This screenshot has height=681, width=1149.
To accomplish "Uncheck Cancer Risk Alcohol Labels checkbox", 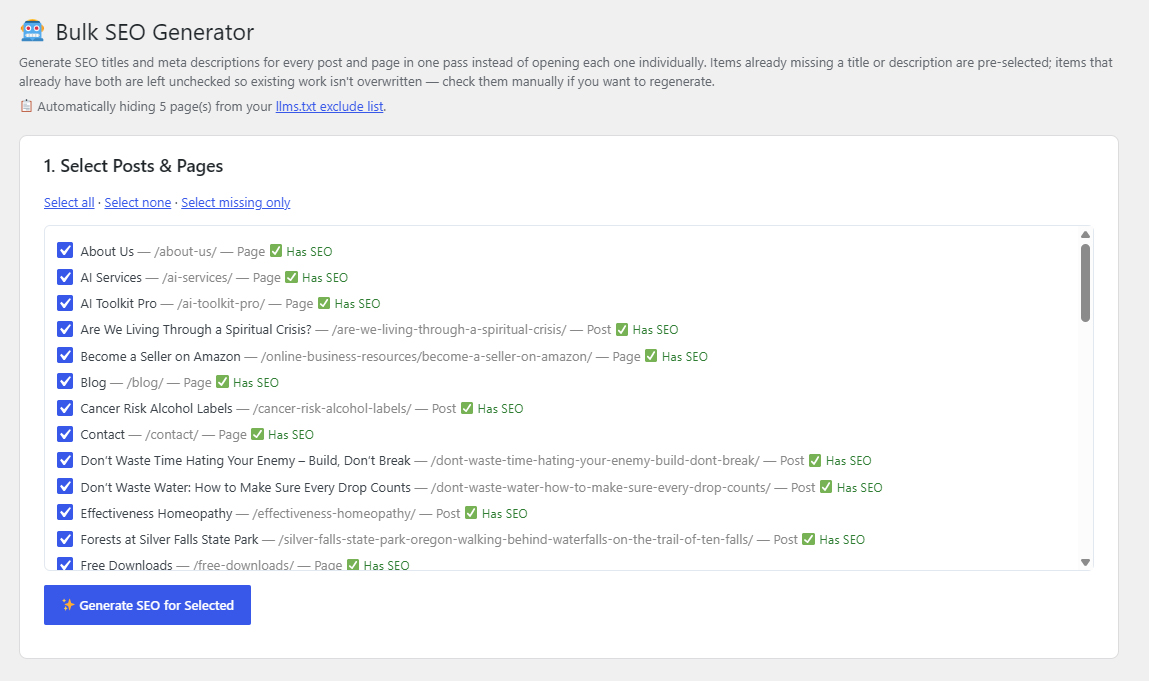I will [65, 408].
